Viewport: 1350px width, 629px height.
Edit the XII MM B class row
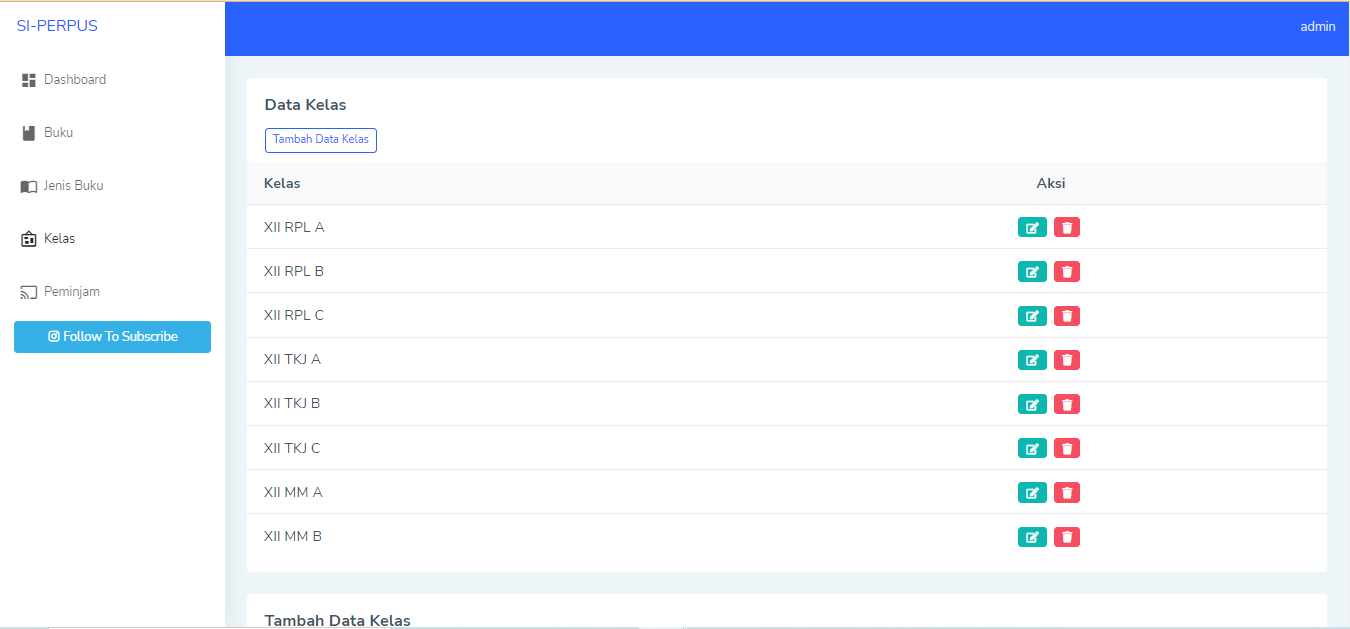[1032, 537]
